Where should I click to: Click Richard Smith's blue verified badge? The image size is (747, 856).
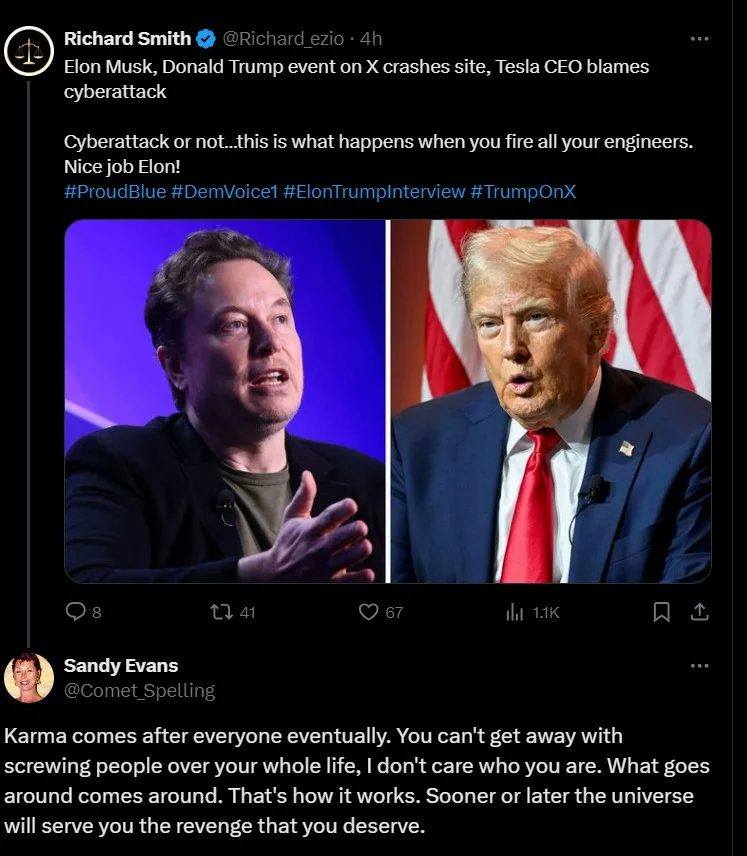click(x=205, y=38)
